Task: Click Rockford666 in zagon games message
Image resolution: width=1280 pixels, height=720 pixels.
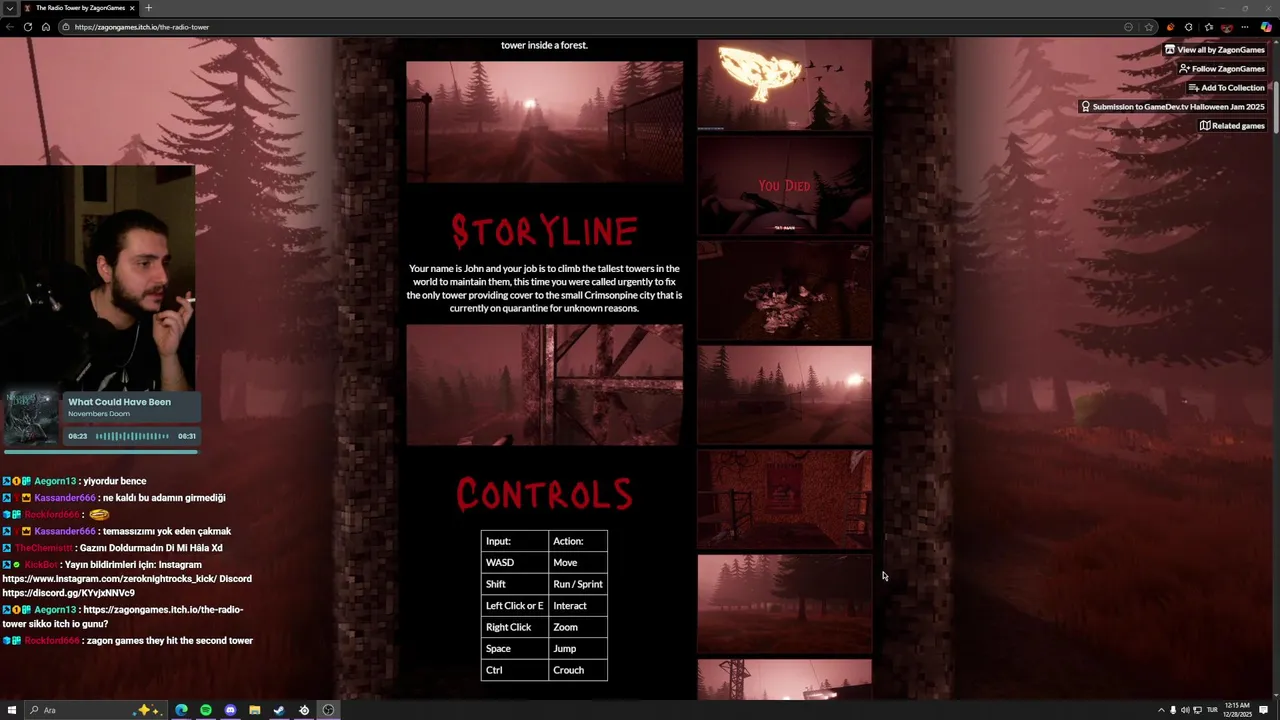Action: coord(51,641)
